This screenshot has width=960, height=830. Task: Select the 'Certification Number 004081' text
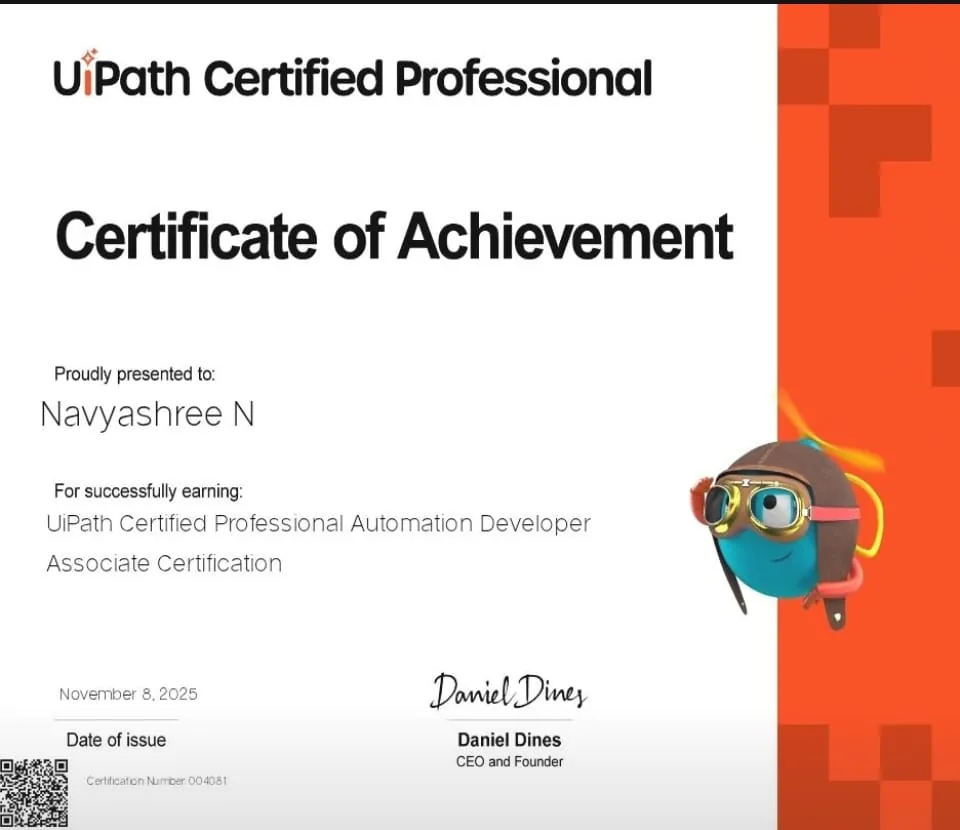tap(157, 781)
